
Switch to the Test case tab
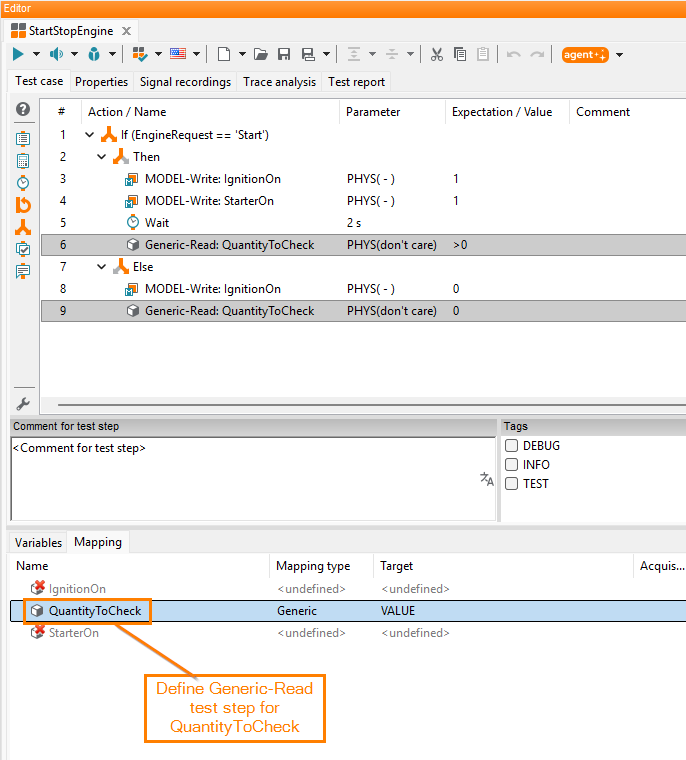[x=39, y=81]
